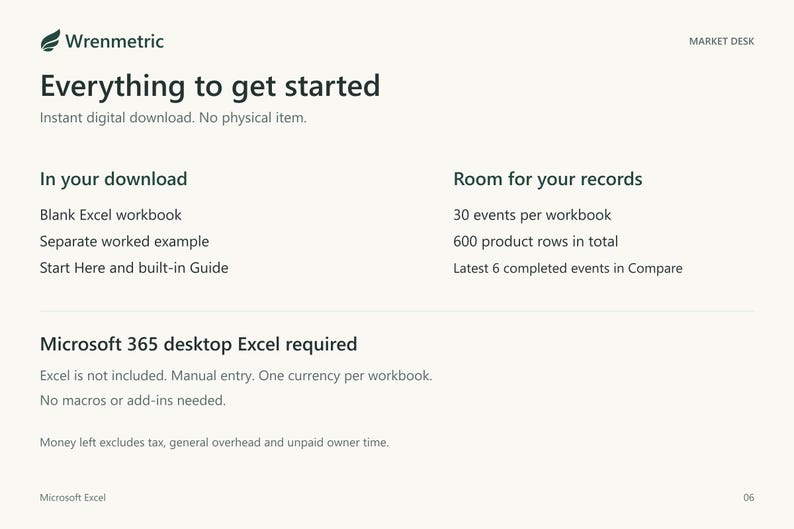Click the 'Room for your records' heading
The image size is (794, 529).
(548, 179)
